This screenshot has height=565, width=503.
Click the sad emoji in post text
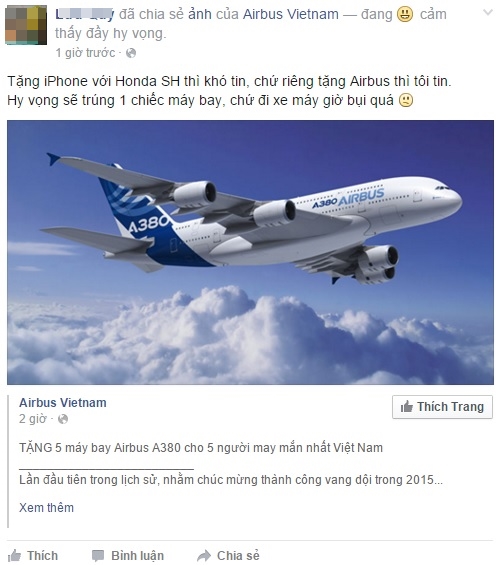[x=405, y=100]
